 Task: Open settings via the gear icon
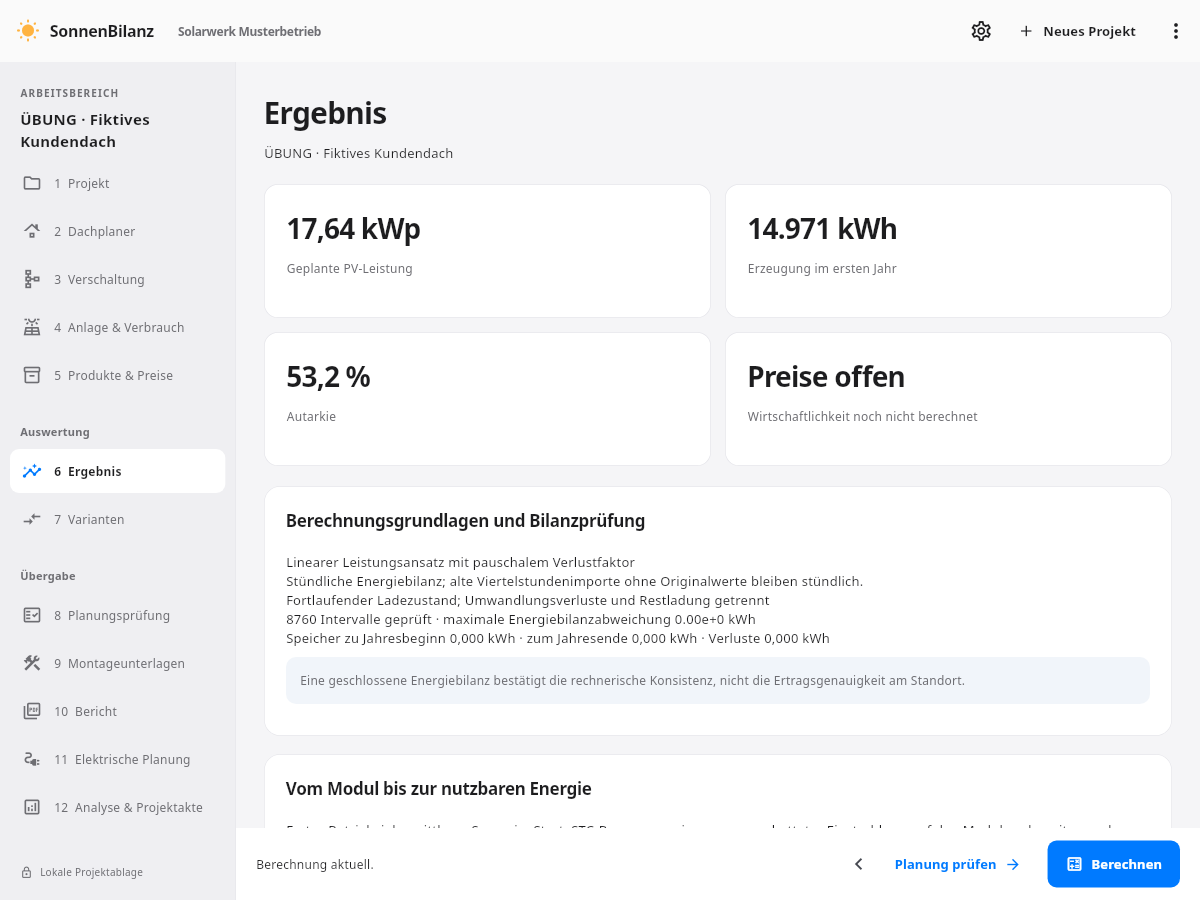click(x=981, y=31)
